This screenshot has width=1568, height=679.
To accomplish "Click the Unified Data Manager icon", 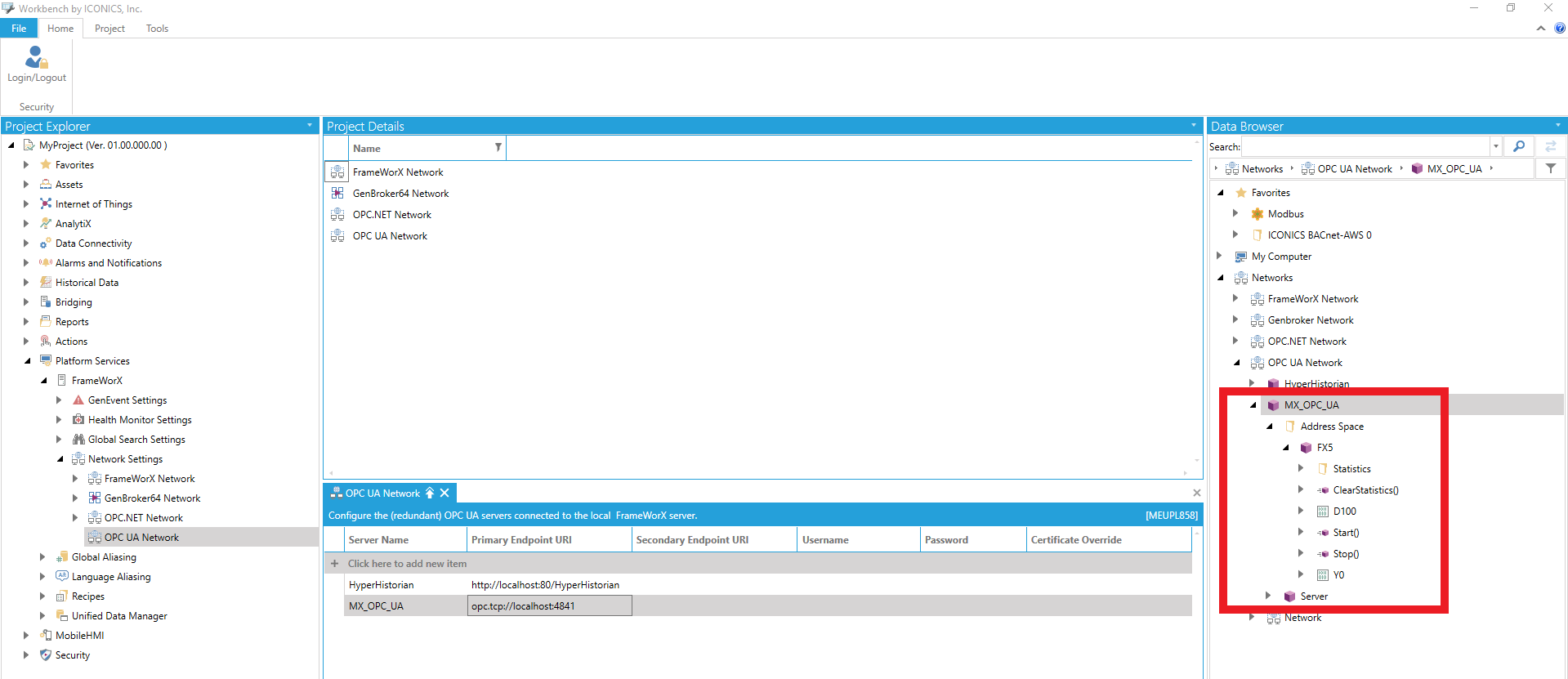I will (62, 616).
